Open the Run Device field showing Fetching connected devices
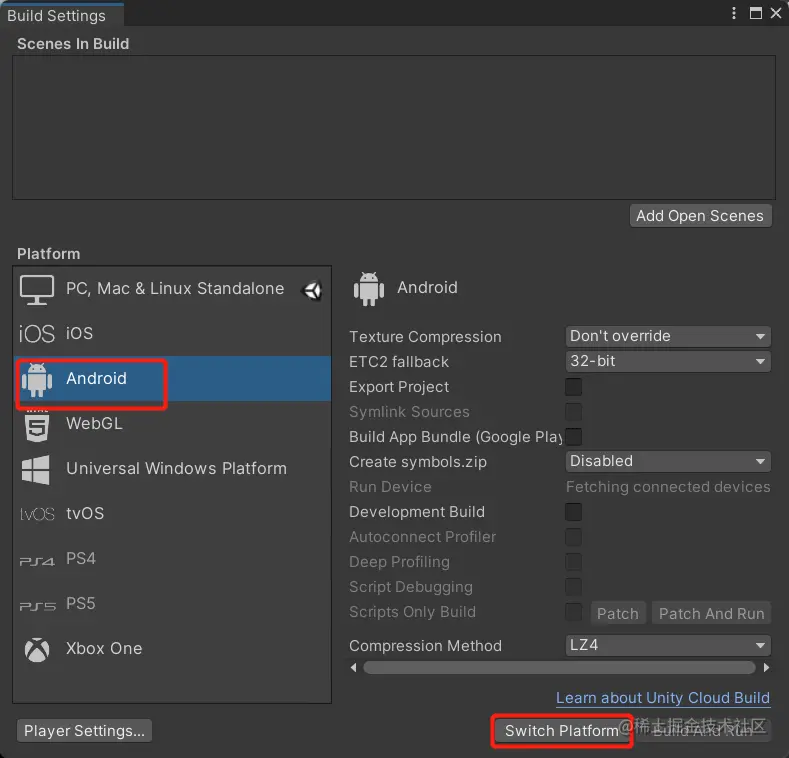789x758 pixels. pyautogui.click(x=668, y=487)
